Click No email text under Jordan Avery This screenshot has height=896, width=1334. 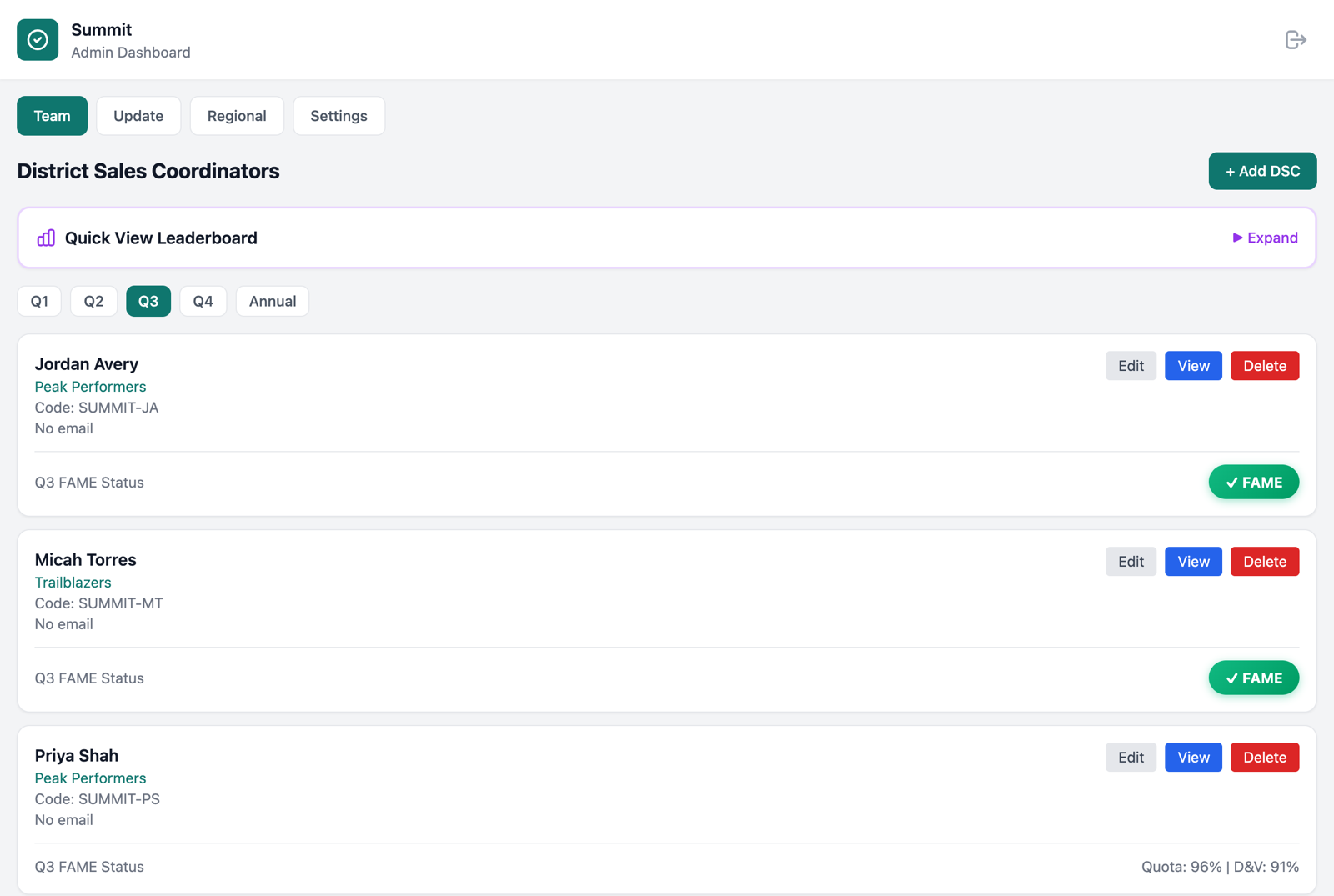coord(64,428)
